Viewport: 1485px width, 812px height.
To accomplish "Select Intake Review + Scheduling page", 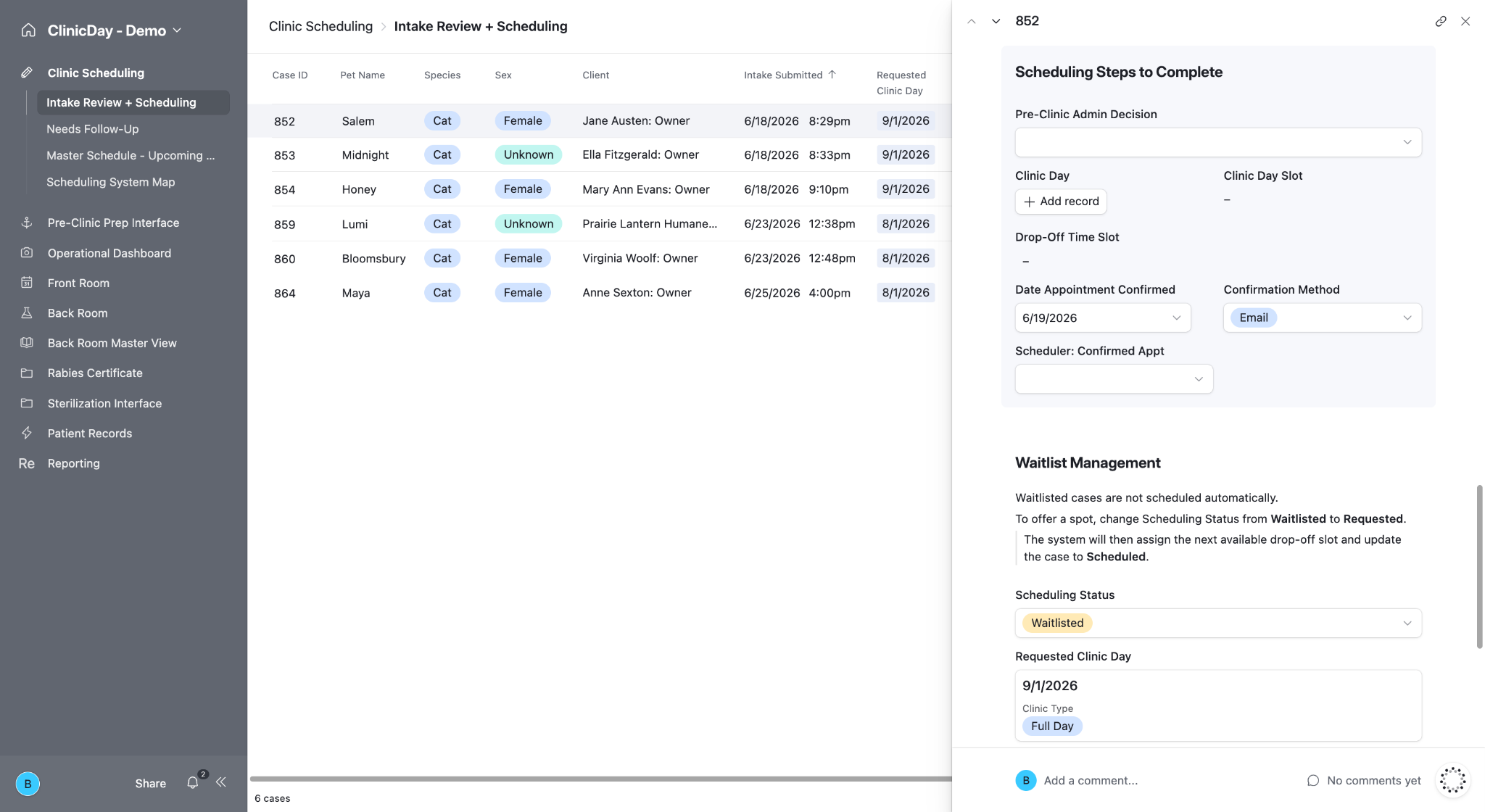I will (x=133, y=102).
